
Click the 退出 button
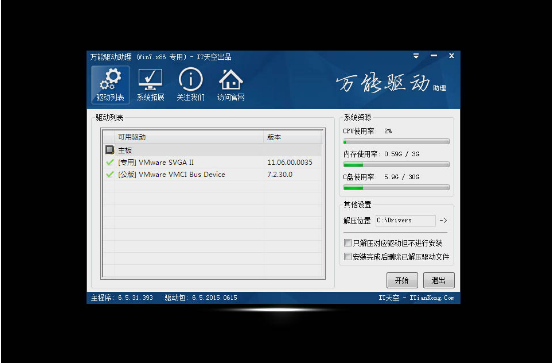click(x=439, y=280)
